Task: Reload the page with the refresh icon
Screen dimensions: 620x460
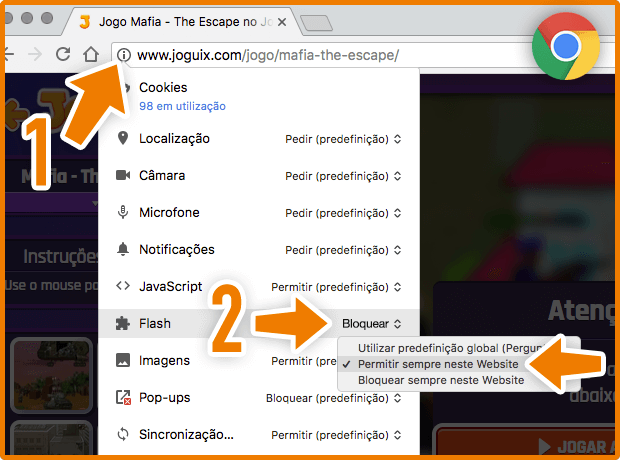Action: 63,54
